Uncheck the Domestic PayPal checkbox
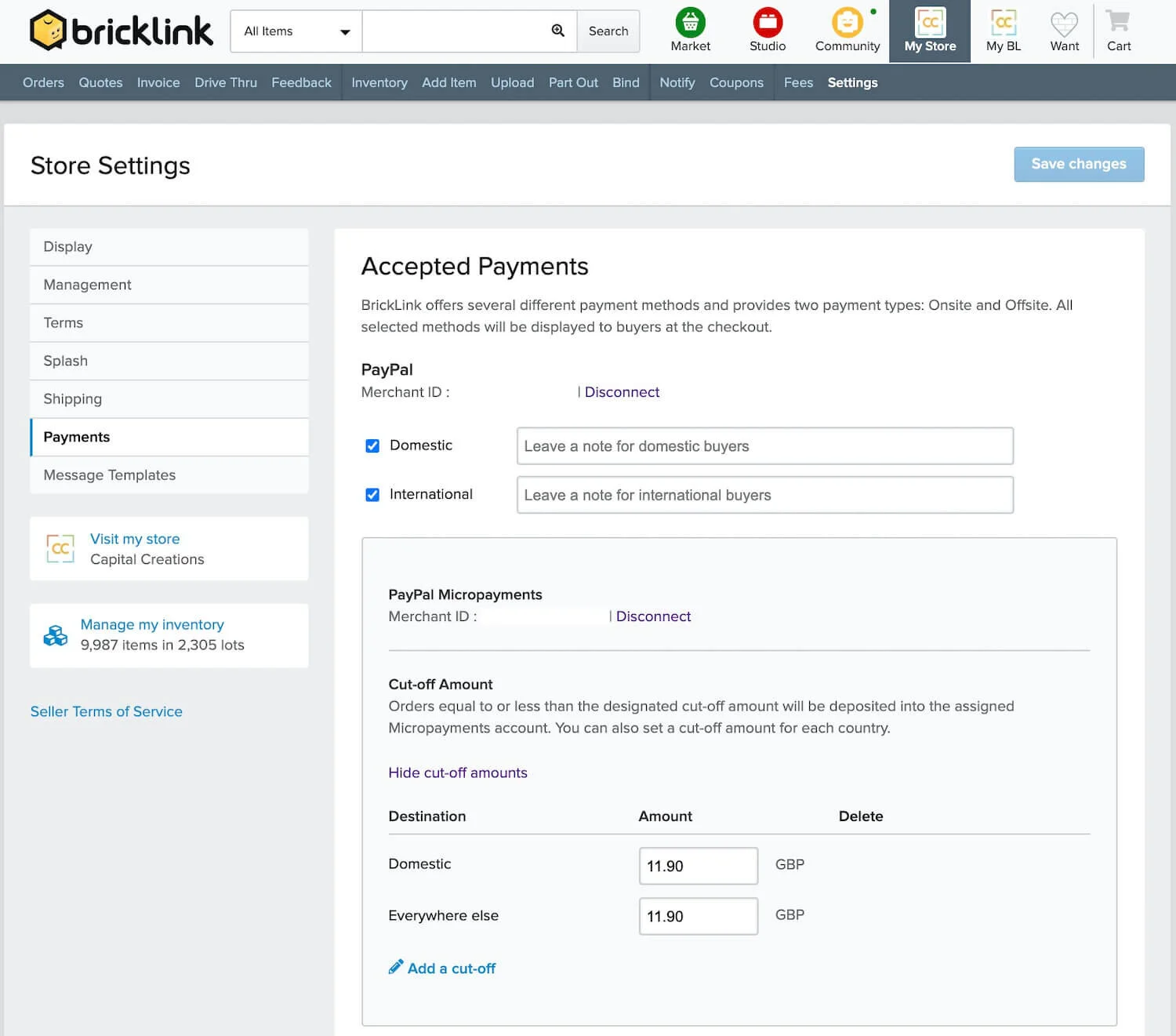Screen dimensions: 1176x1036 (372, 445)
